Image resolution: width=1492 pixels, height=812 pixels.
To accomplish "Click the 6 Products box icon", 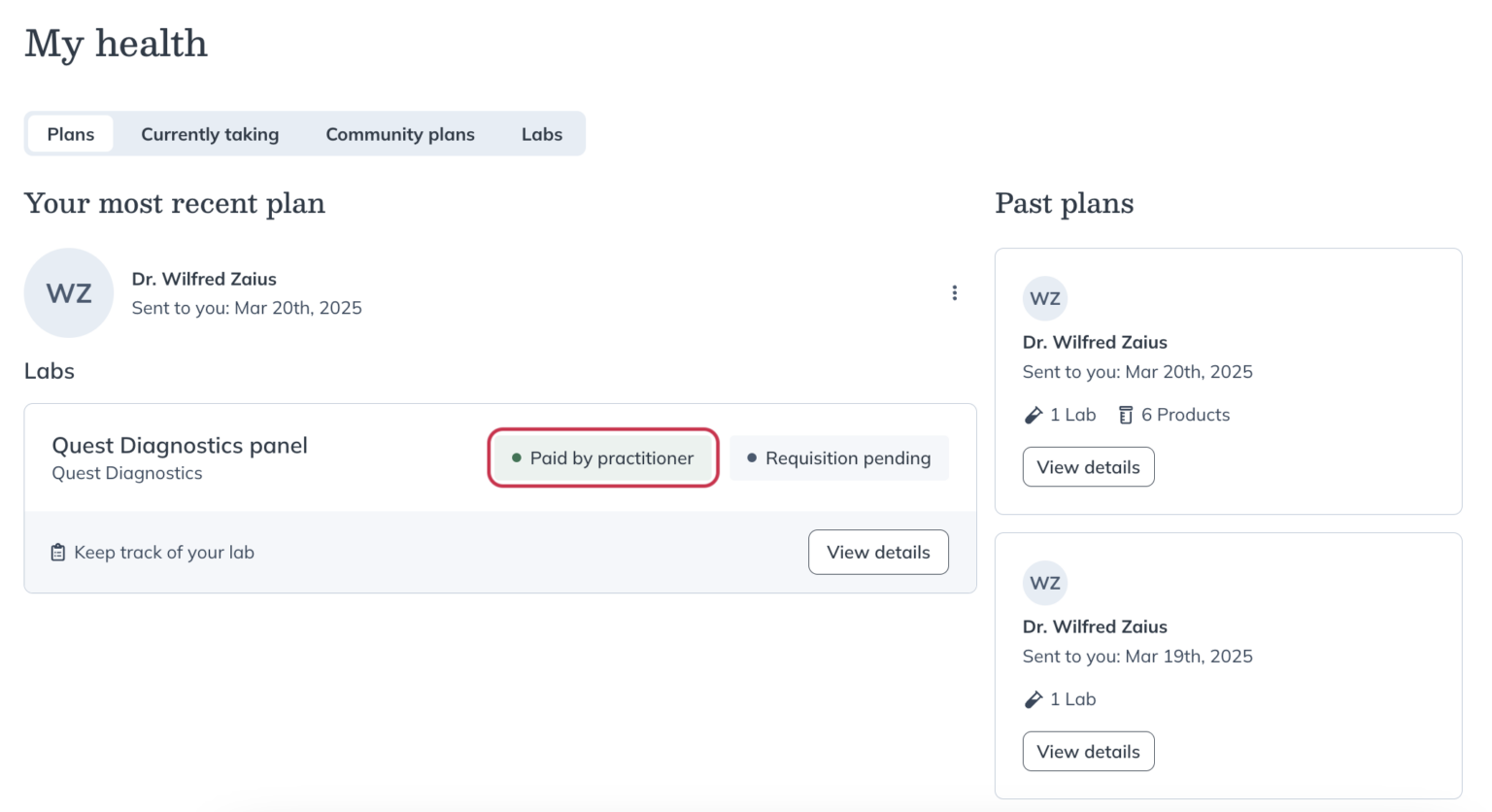I will [x=1124, y=414].
